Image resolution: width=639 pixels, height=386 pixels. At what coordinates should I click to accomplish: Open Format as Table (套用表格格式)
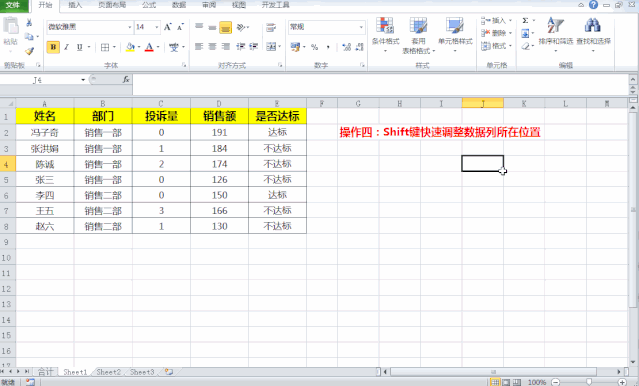pos(419,35)
